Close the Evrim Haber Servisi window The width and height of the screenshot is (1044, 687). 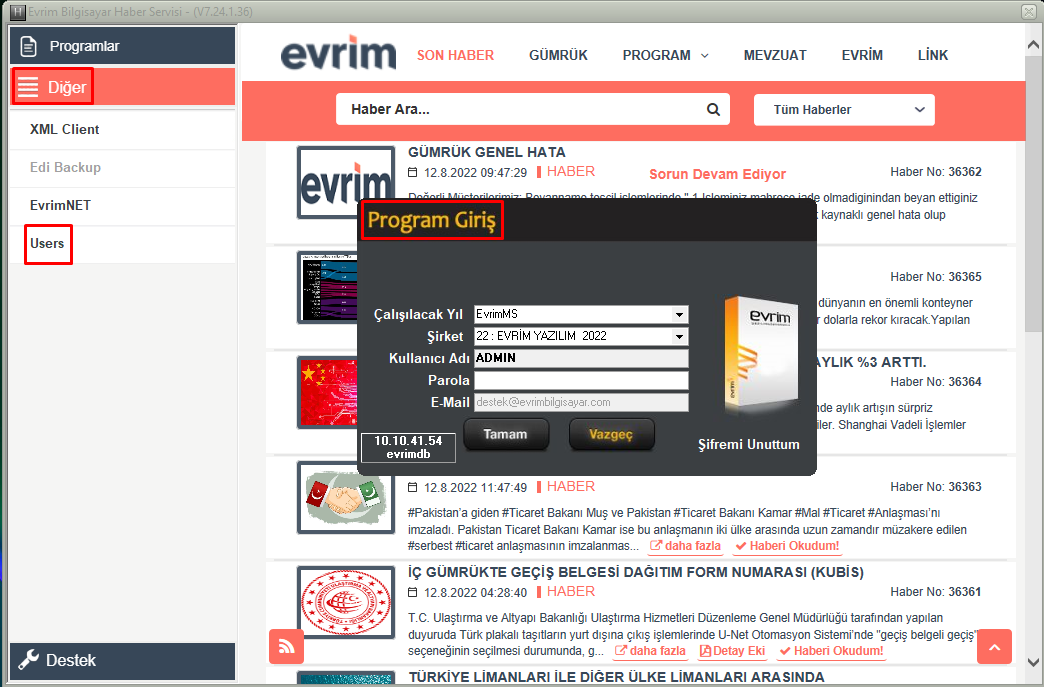pos(1029,11)
